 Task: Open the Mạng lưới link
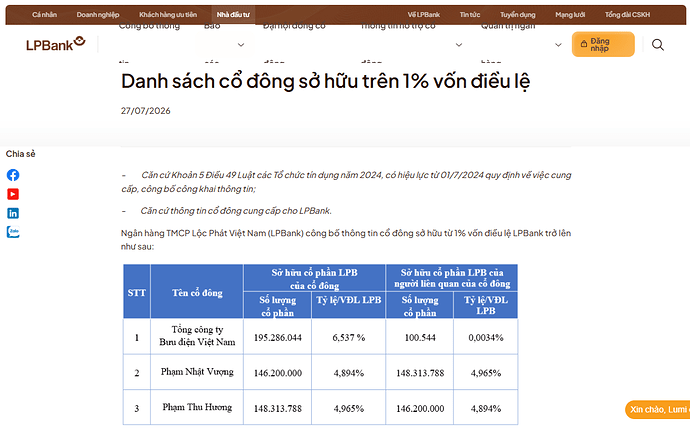pyautogui.click(x=570, y=15)
